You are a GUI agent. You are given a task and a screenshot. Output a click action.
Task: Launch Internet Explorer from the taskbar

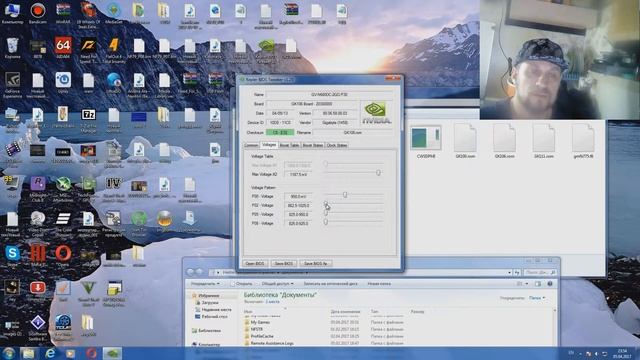coord(50,353)
